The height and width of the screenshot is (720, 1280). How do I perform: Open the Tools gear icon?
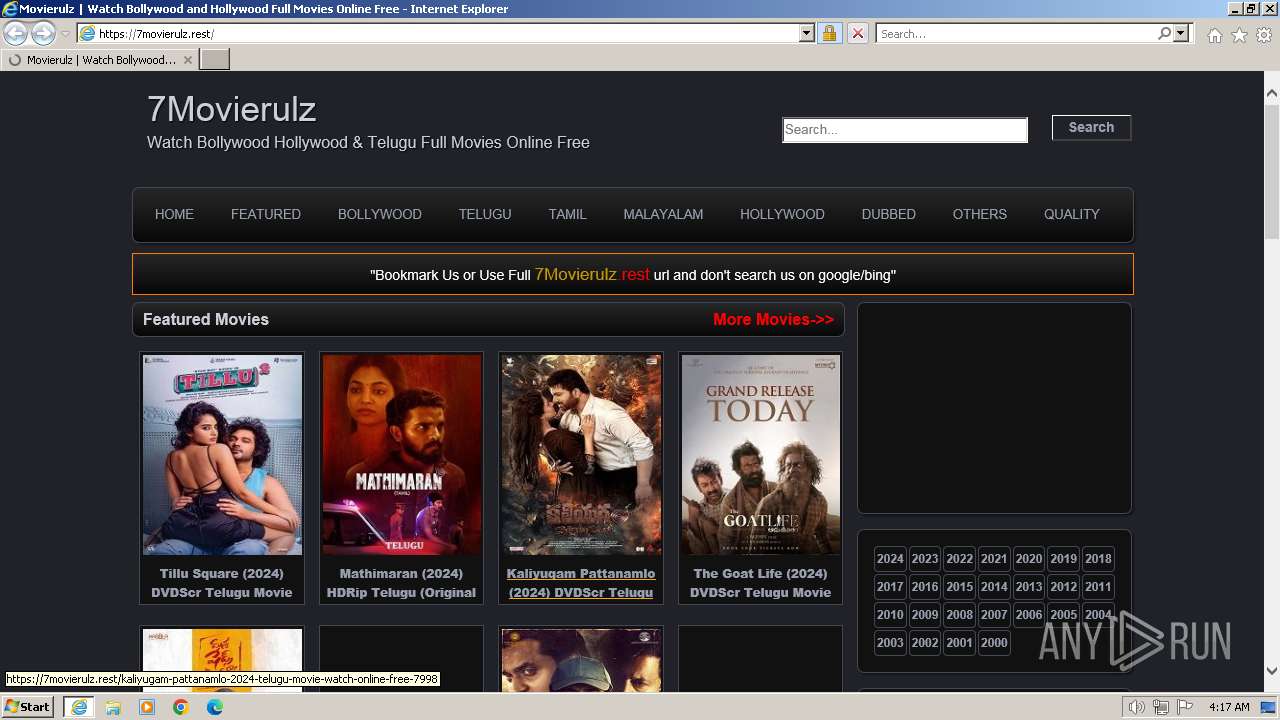tap(1264, 35)
